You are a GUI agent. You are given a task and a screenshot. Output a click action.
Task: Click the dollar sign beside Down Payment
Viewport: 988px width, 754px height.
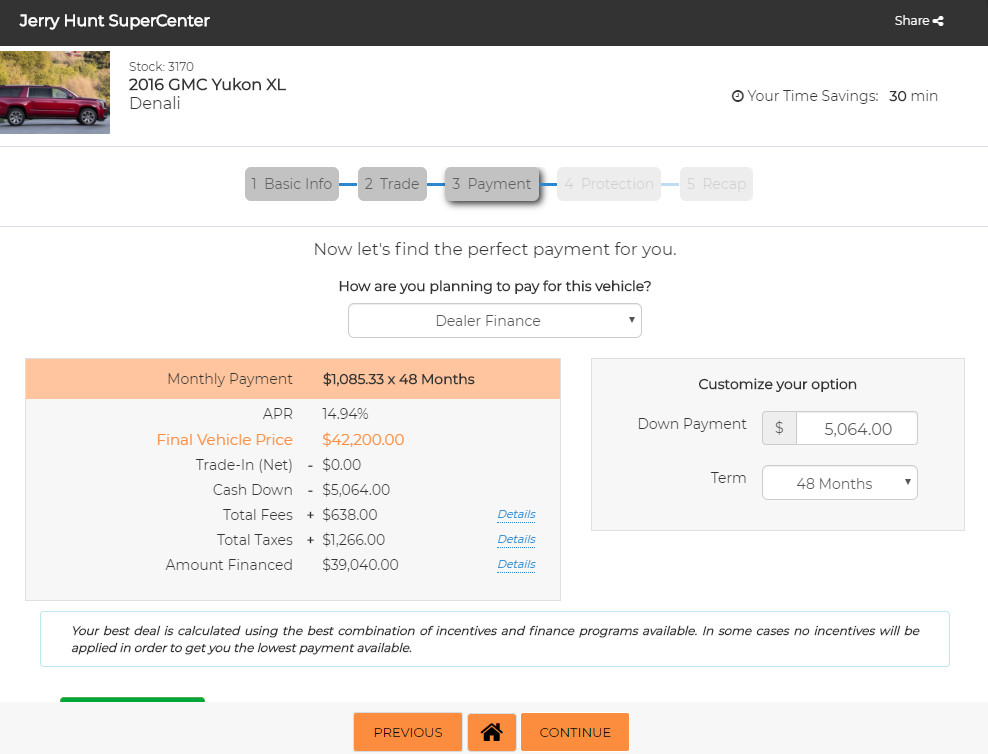point(779,428)
